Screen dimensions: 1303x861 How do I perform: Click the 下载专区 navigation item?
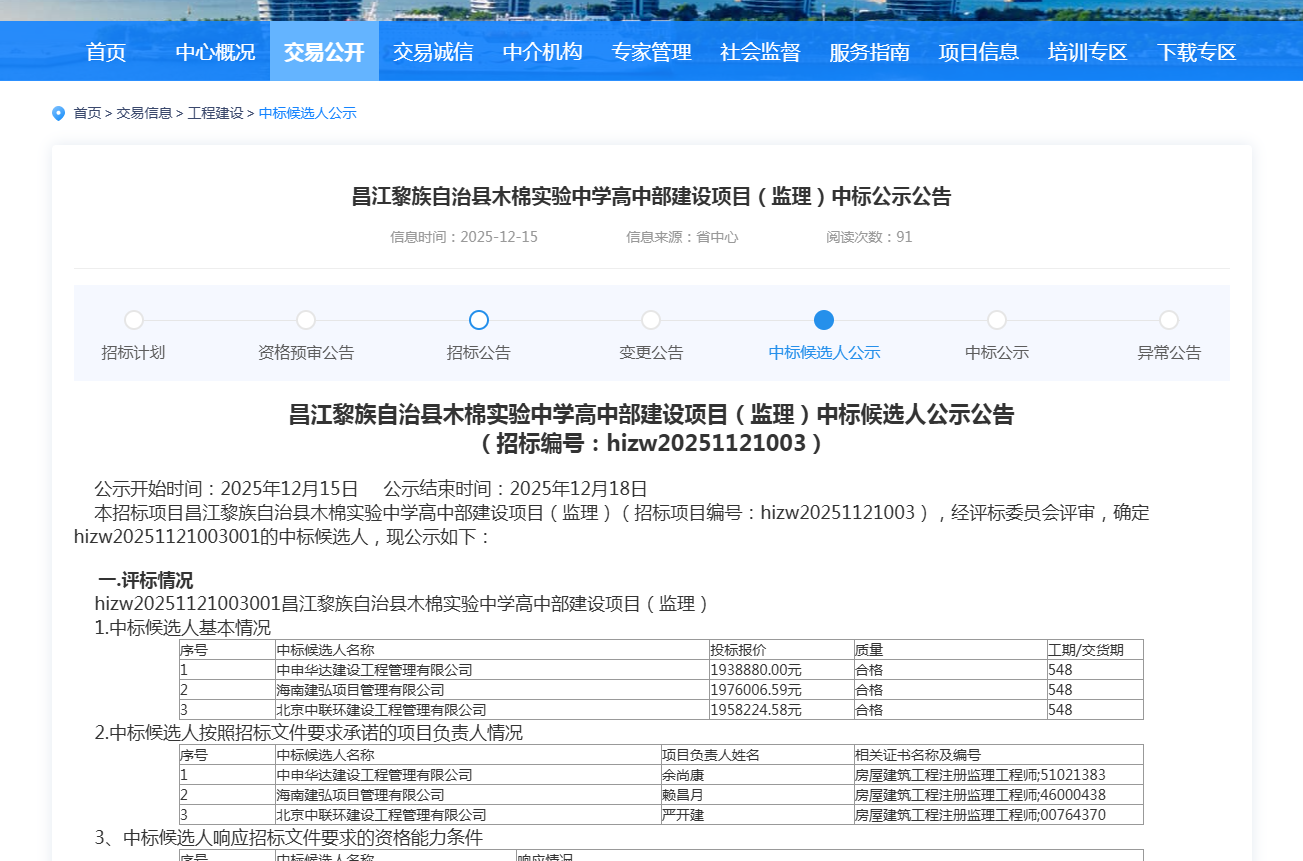[1197, 52]
